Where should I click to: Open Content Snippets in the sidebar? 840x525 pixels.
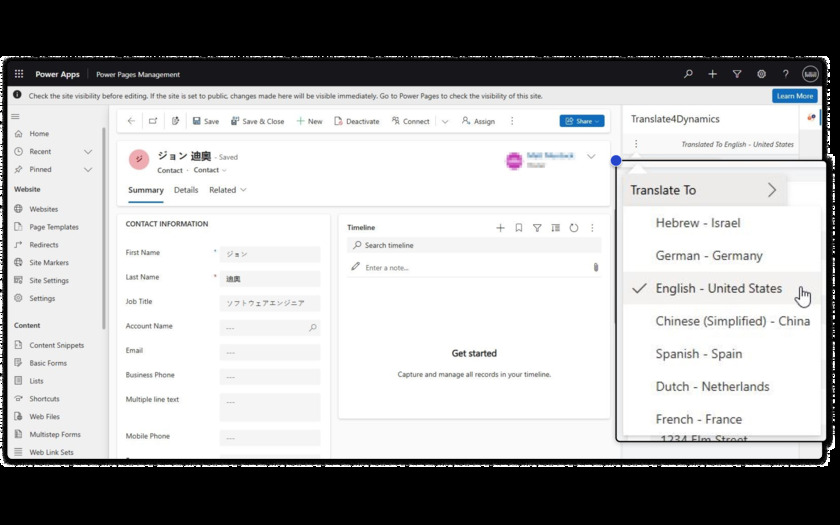pos(54,345)
